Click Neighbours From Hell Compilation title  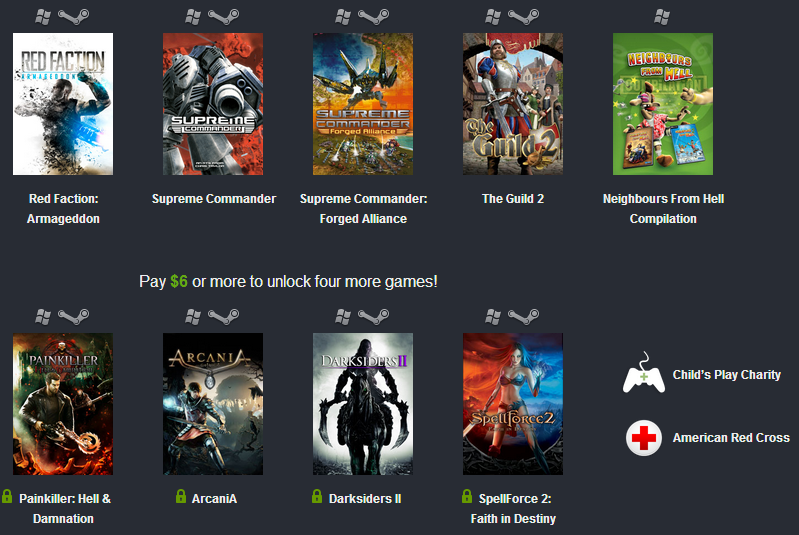point(663,208)
